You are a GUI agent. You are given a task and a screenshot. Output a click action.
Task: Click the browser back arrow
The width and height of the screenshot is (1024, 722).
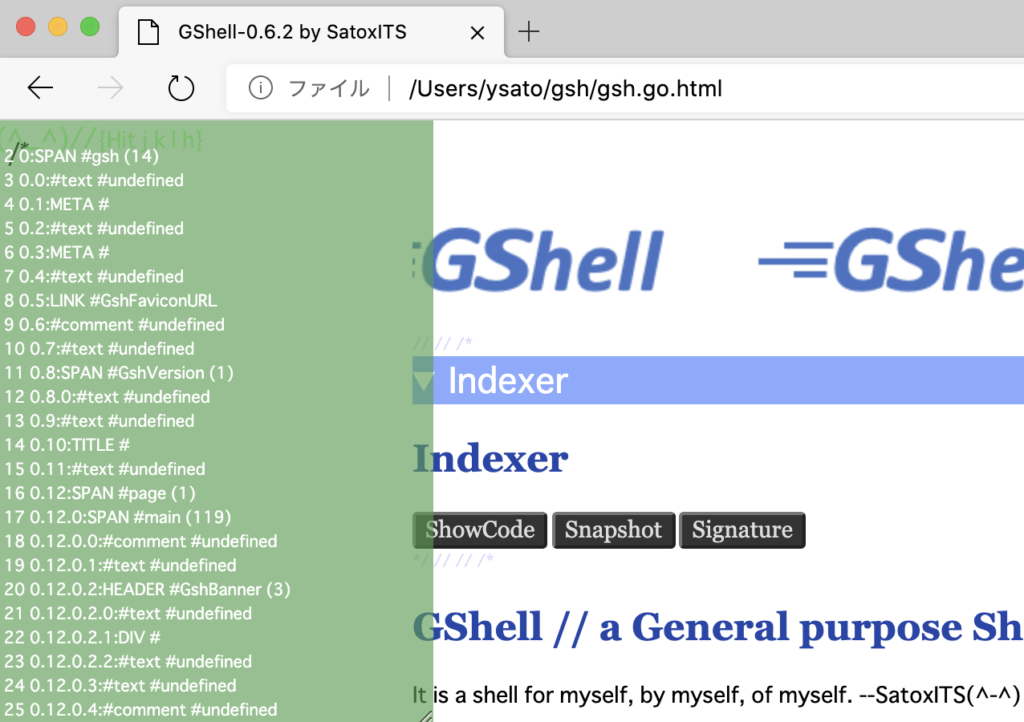[x=40, y=89]
